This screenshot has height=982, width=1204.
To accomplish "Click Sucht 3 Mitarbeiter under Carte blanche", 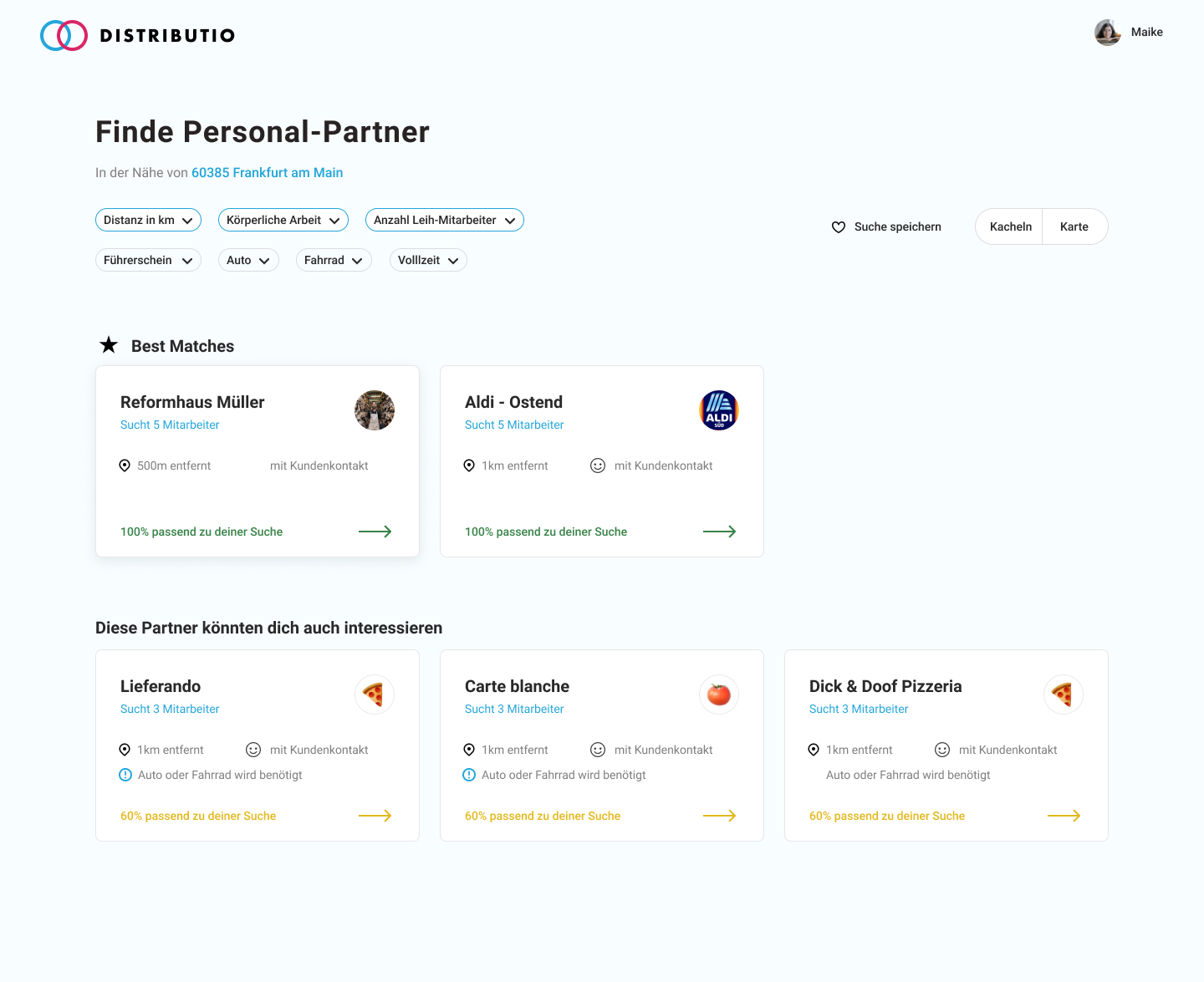I will pyautogui.click(x=514, y=709).
